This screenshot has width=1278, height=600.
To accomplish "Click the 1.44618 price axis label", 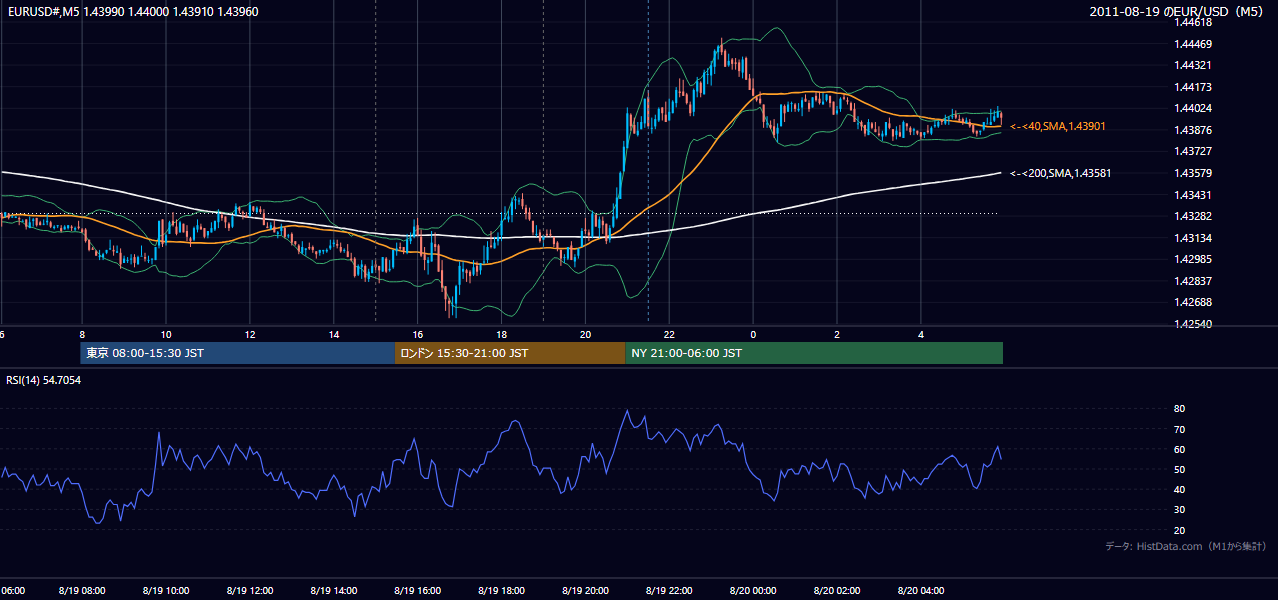I will pyautogui.click(x=1193, y=22).
